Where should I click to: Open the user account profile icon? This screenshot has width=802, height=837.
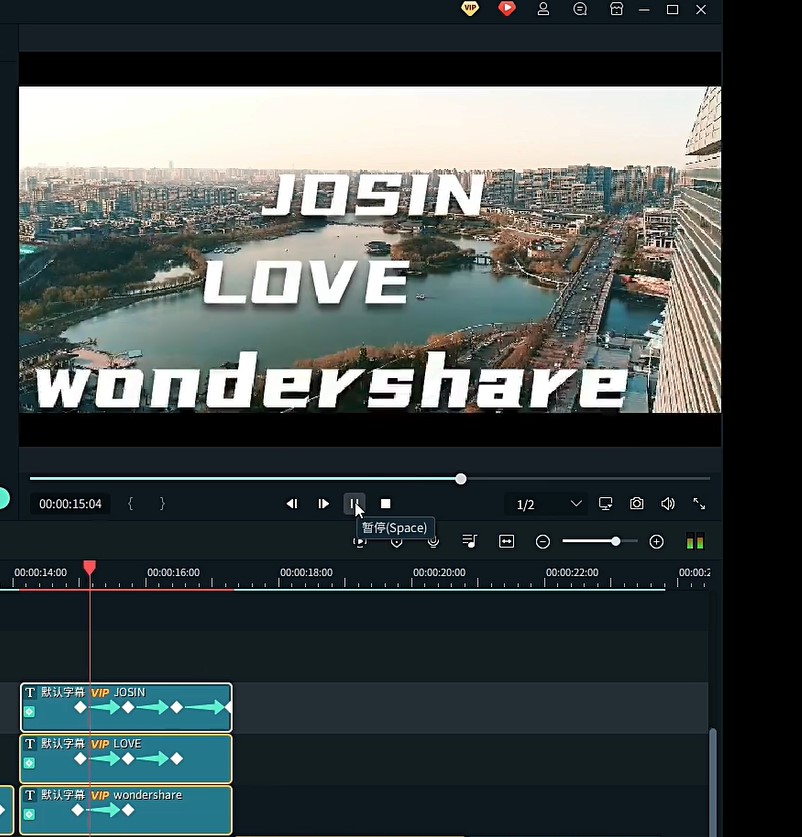[543, 9]
